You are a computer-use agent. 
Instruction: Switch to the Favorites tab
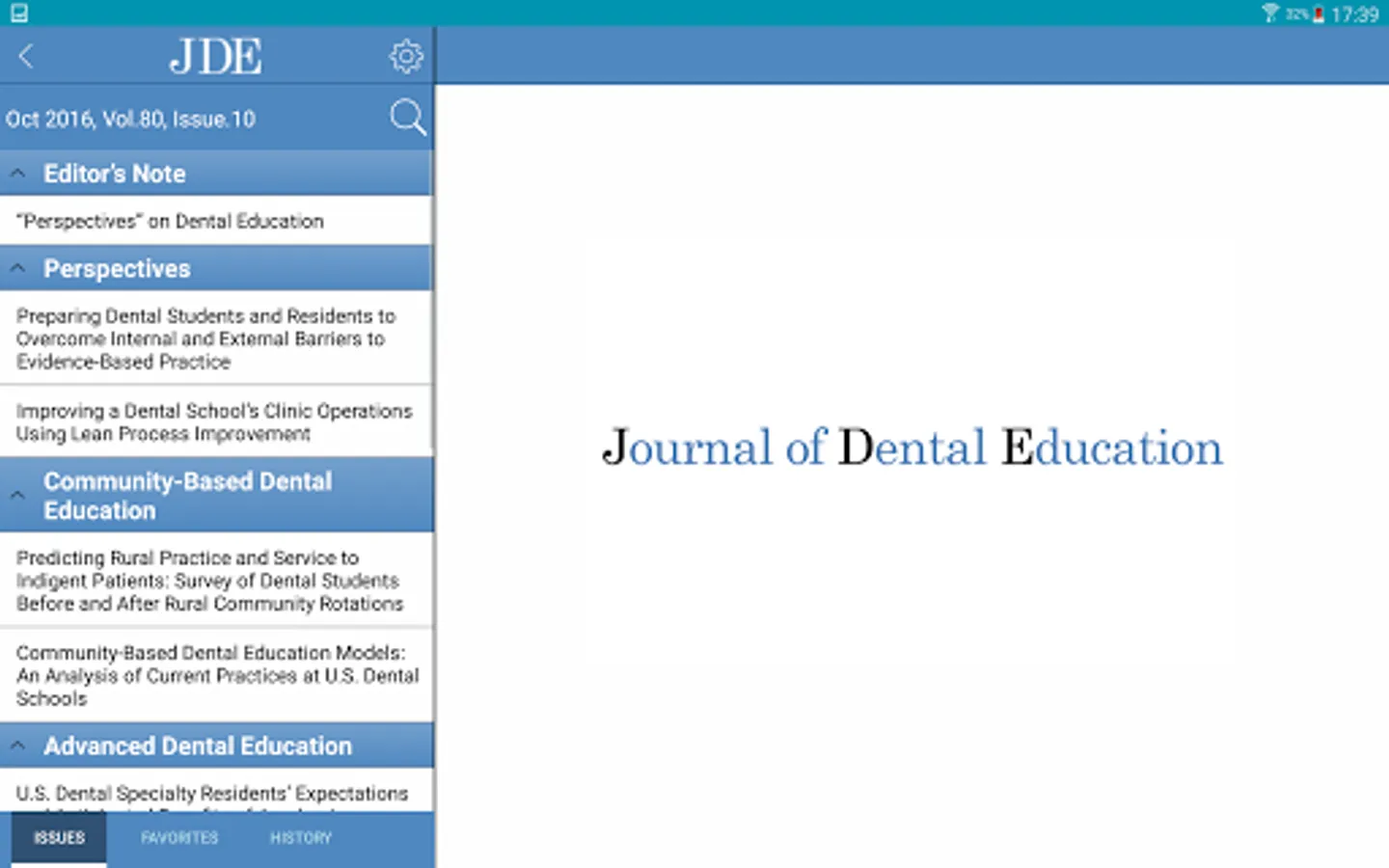point(179,838)
